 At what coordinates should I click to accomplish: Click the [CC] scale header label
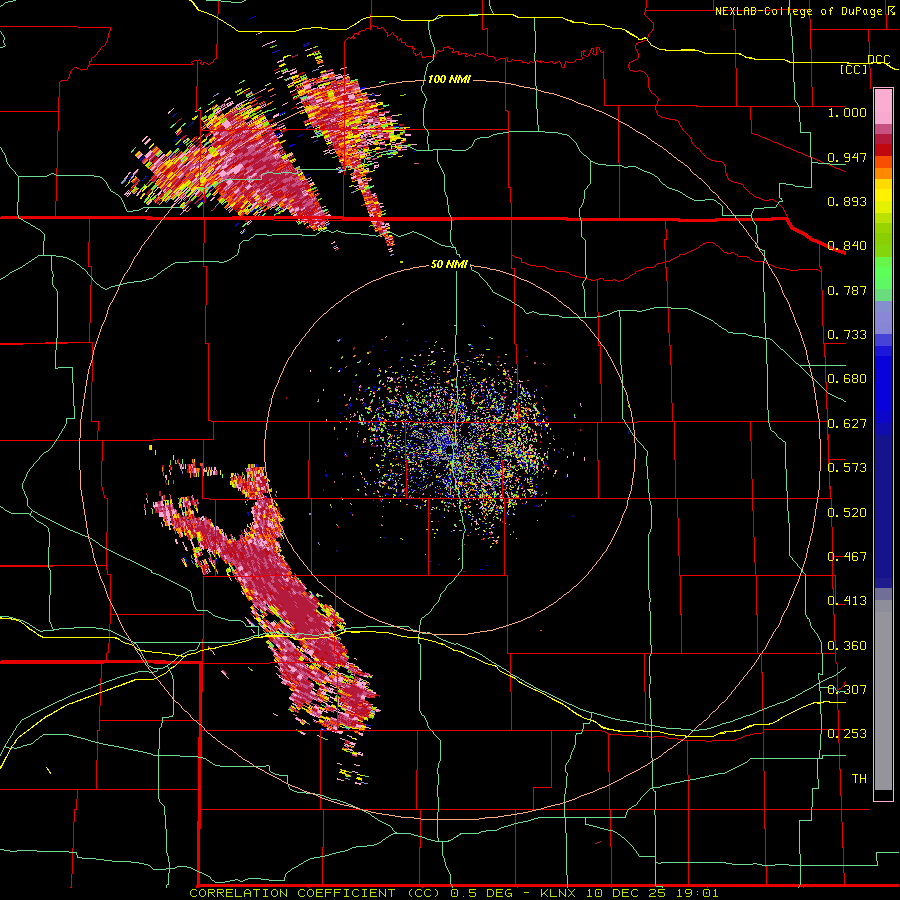(854, 69)
